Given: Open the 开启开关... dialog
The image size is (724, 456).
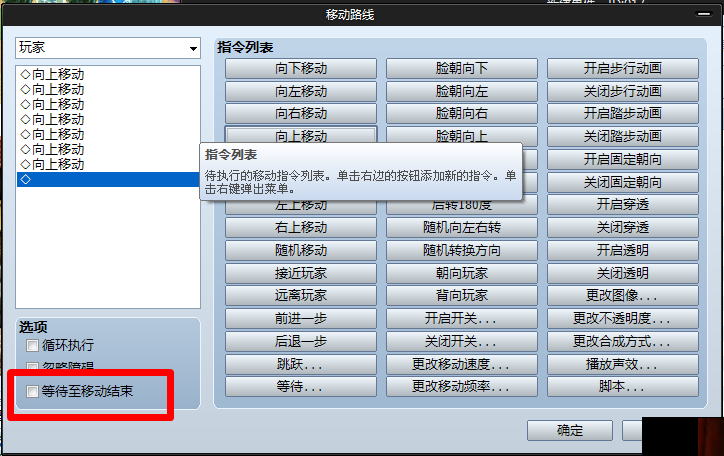Looking at the screenshot, I should click(x=462, y=318).
